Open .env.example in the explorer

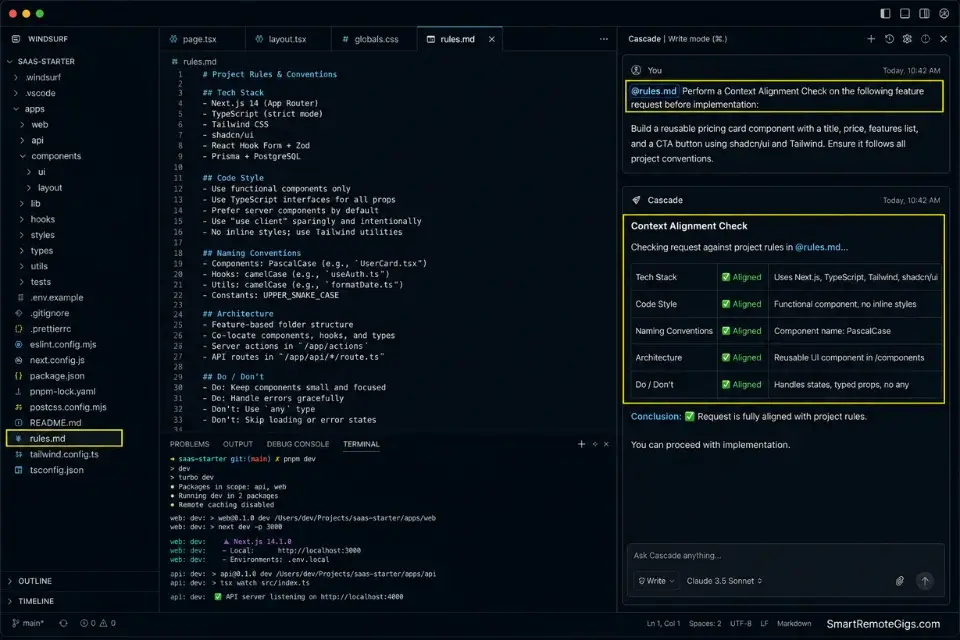[56, 298]
